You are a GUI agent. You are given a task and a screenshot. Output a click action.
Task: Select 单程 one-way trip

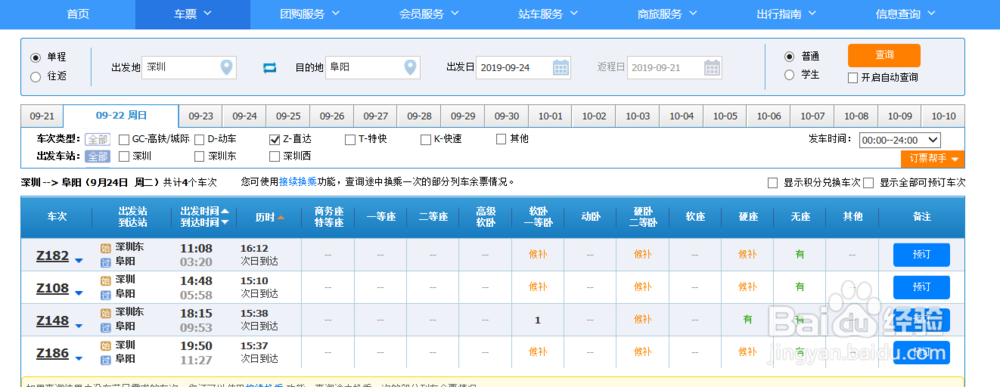pos(36,57)
